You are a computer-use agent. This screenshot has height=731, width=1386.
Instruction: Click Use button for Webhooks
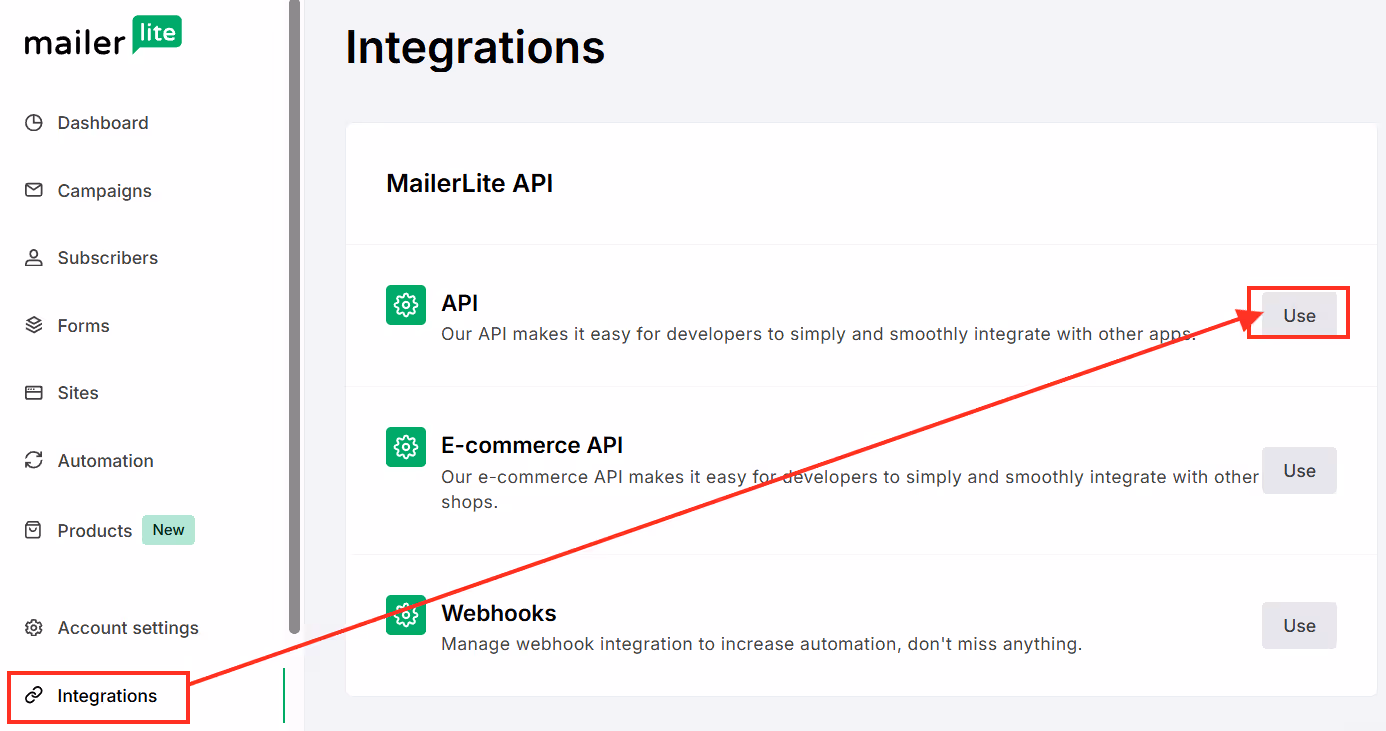[1299, 625]
